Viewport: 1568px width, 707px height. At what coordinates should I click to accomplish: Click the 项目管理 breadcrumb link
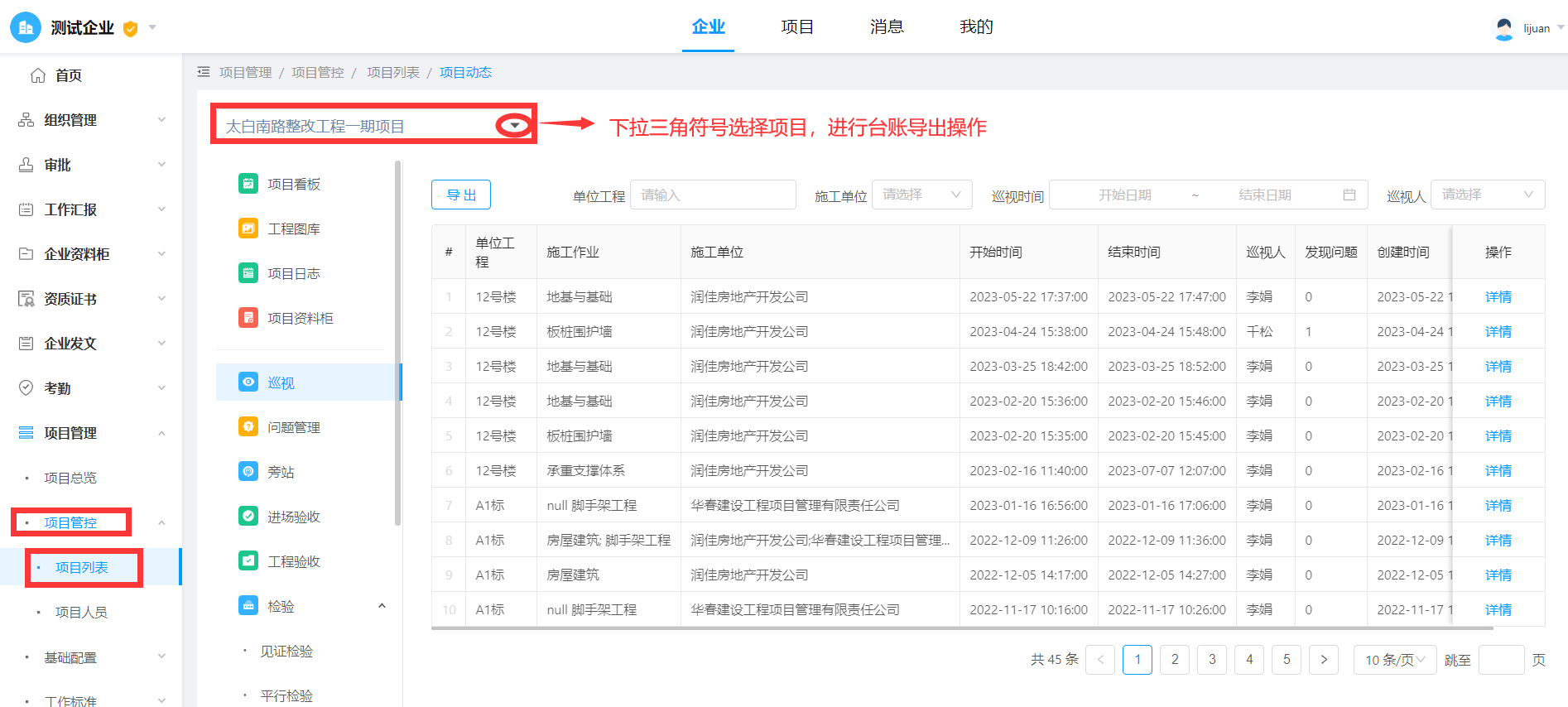point(245,73)
